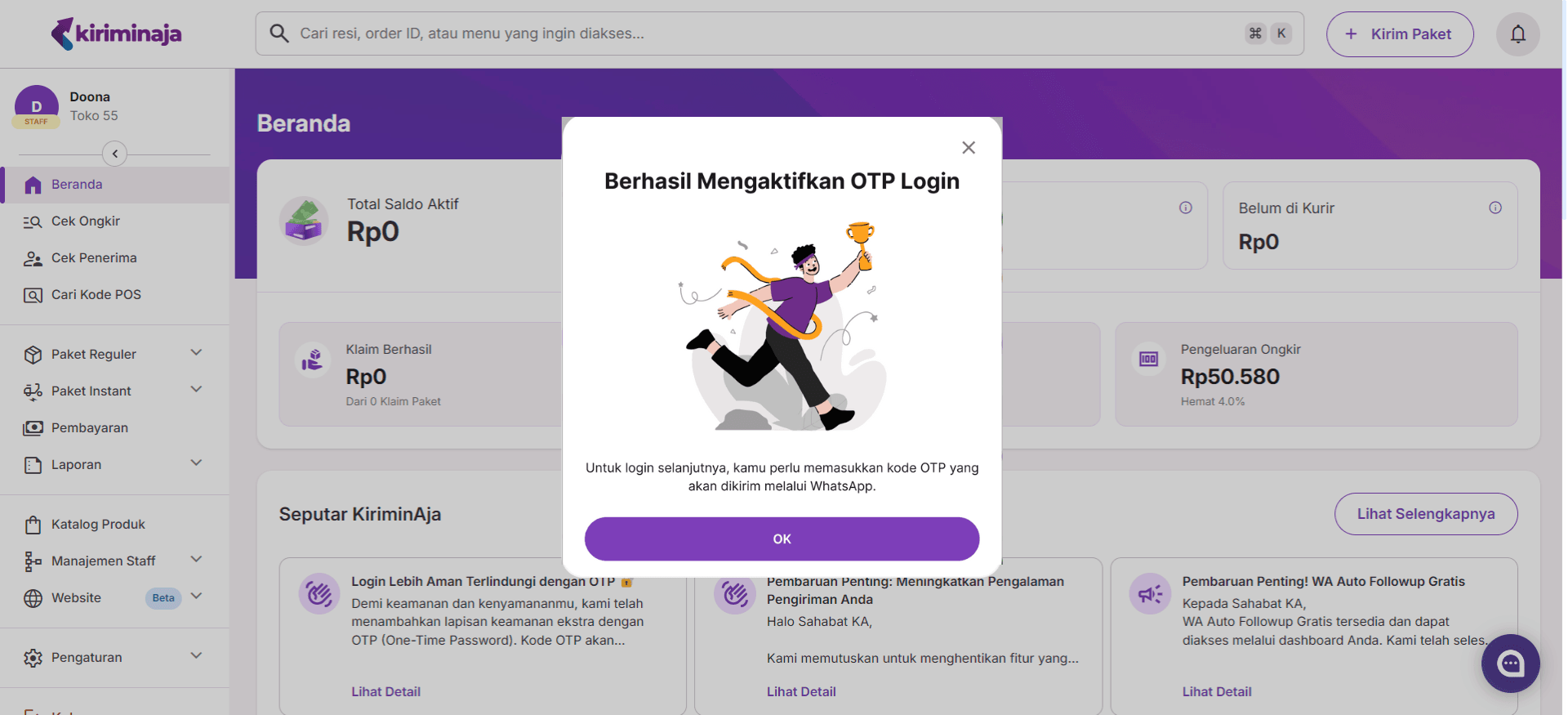Click the Klaim Berhasil card icon
This screenshot has height=715, width=1568.
point(313,360)
